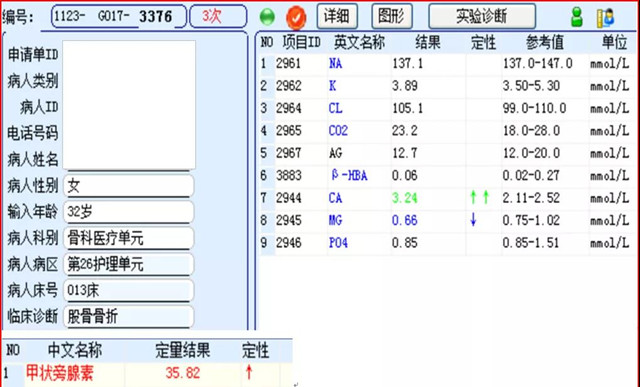Select the NA test name link
Screen dimensions: 640x387
pyautogui.click(x=336, y=64)
